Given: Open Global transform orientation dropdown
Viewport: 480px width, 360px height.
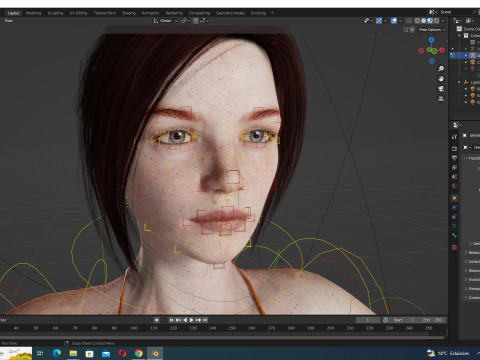Looking at the screenshot, I should [x=165, y=21].
